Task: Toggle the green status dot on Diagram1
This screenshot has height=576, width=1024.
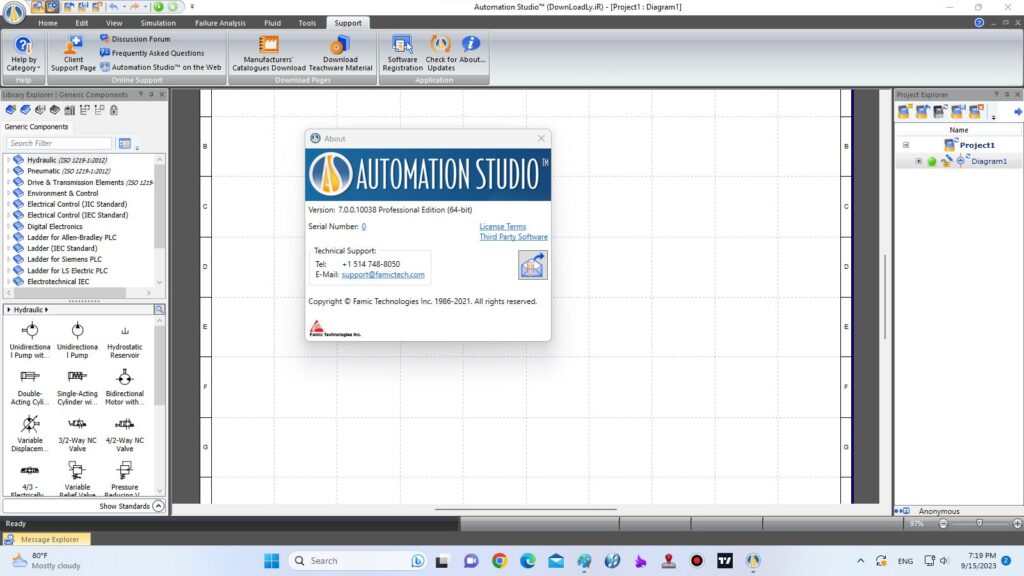Action: click(x=932, y=161)
